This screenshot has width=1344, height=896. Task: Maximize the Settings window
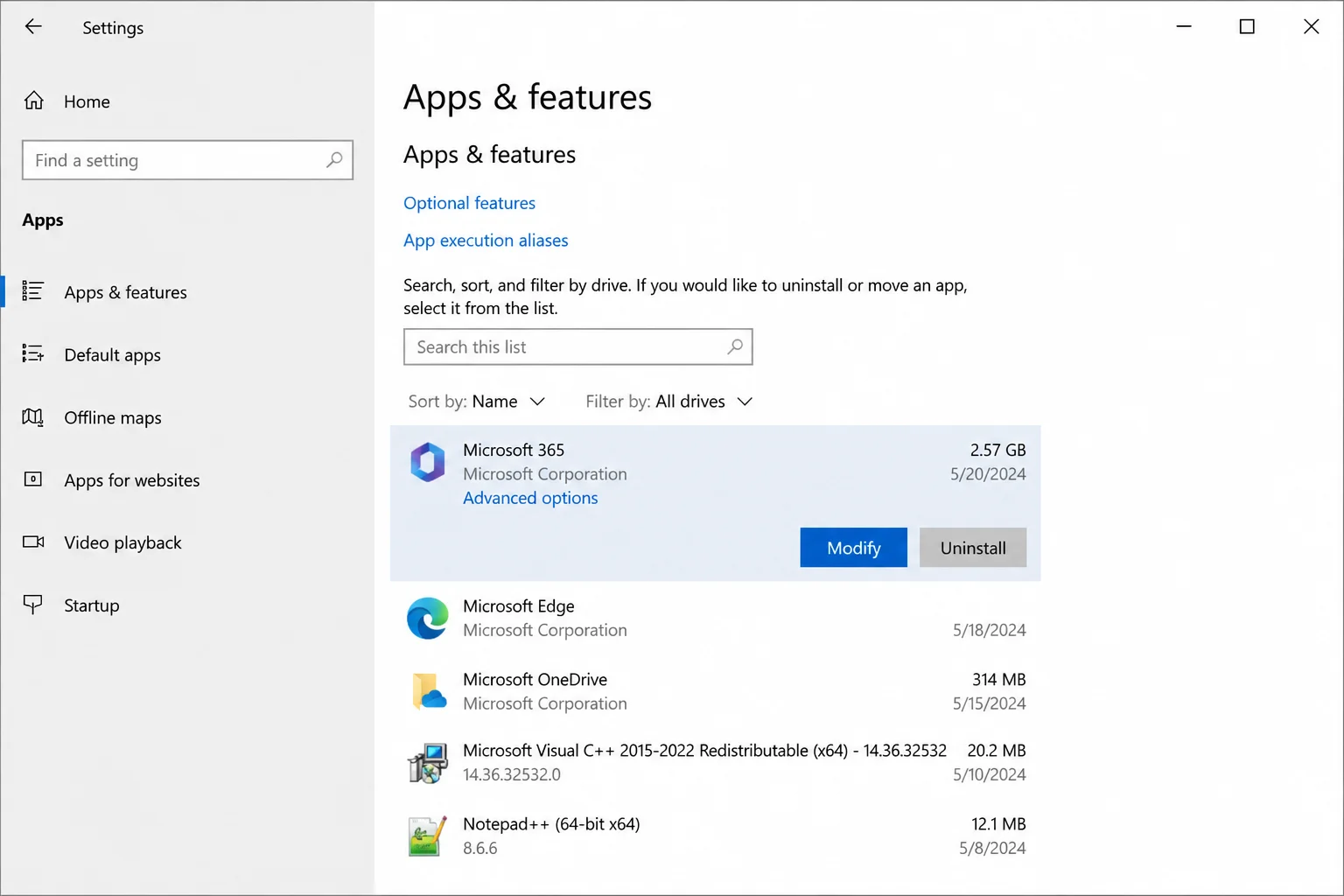coord(1247,26)
